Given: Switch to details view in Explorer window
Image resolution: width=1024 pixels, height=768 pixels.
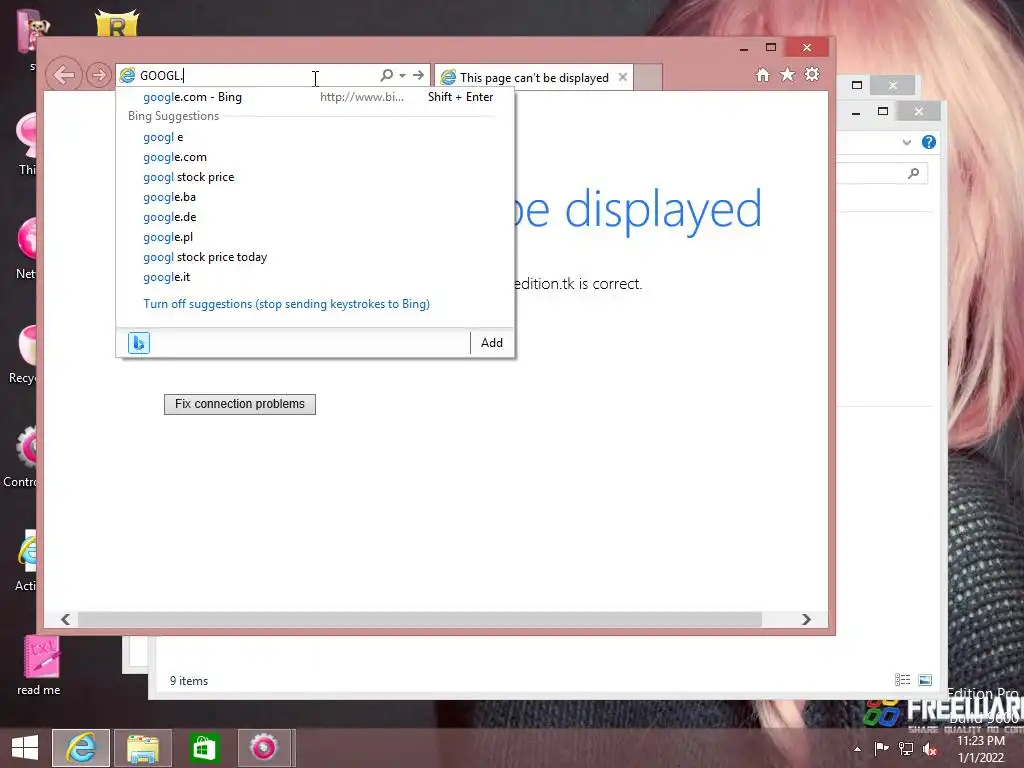Looking at the screenshot, I should (903, 680).
